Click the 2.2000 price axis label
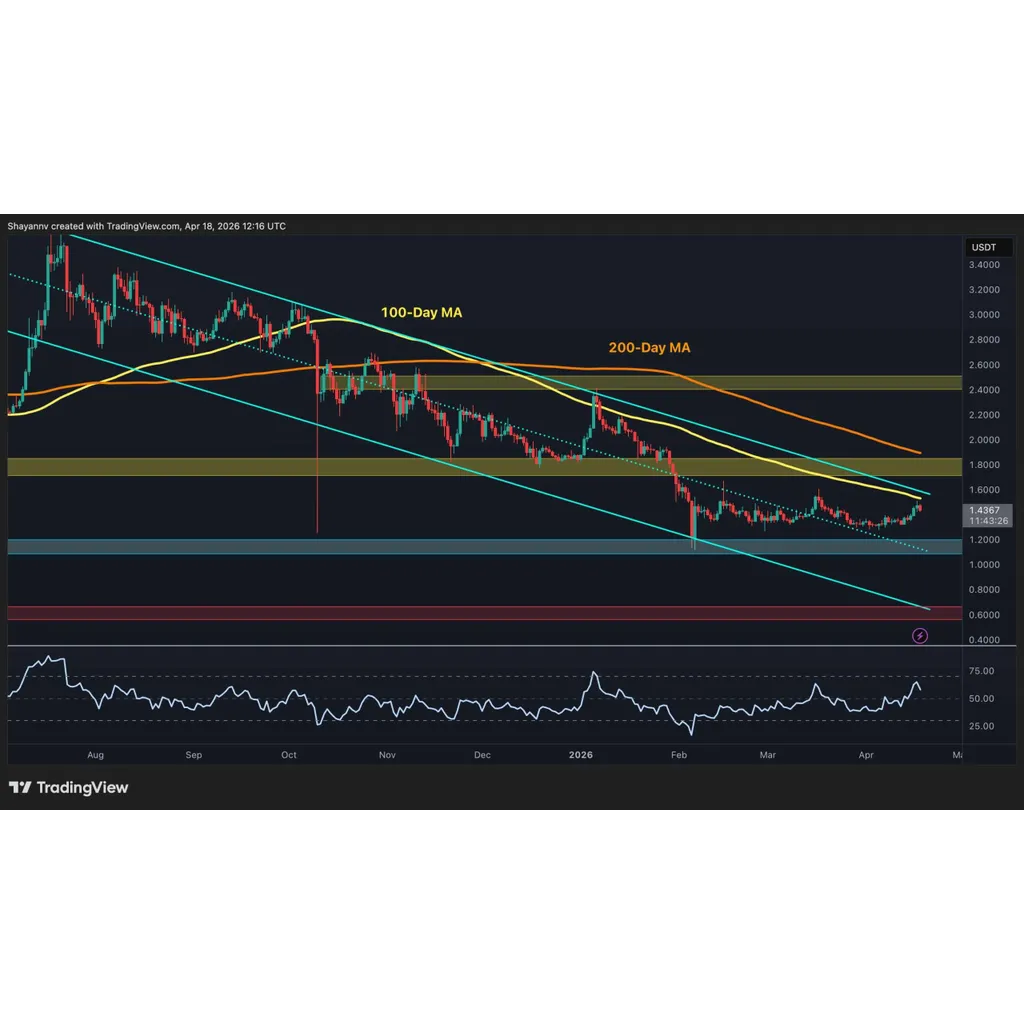The height and width of the screenshot is (1024, 1024). (984, 415)
